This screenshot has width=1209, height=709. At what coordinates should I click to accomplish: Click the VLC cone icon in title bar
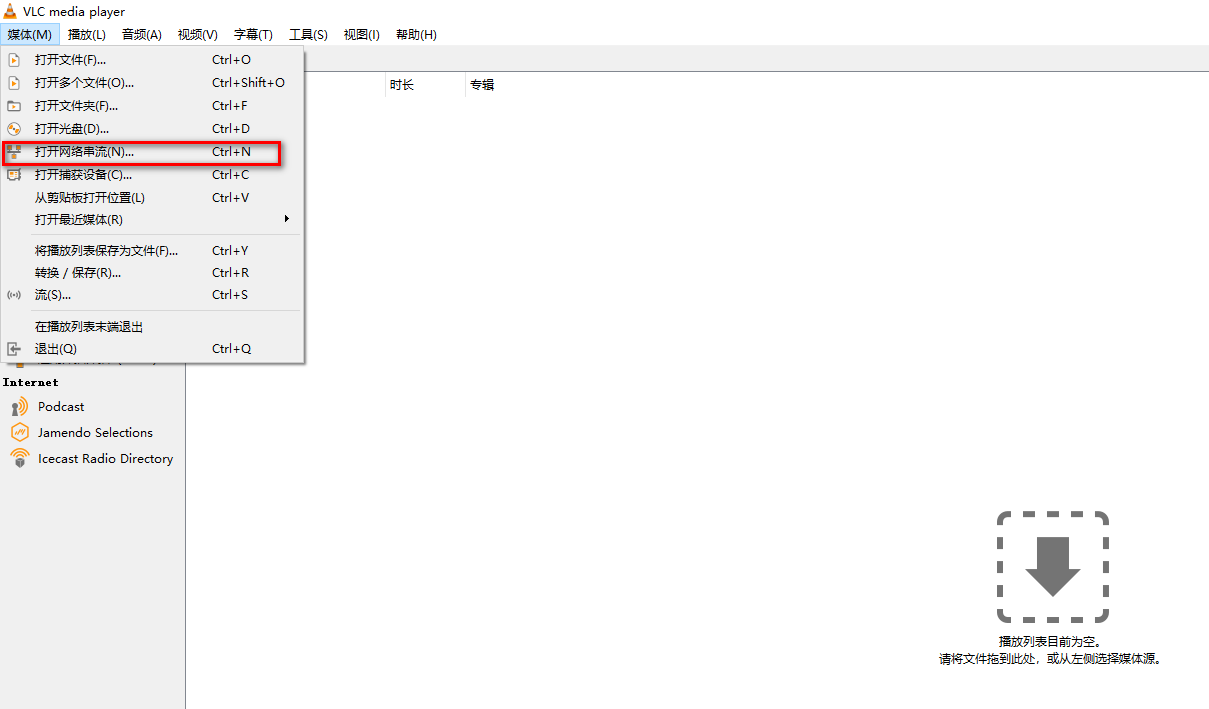point(12,11)
